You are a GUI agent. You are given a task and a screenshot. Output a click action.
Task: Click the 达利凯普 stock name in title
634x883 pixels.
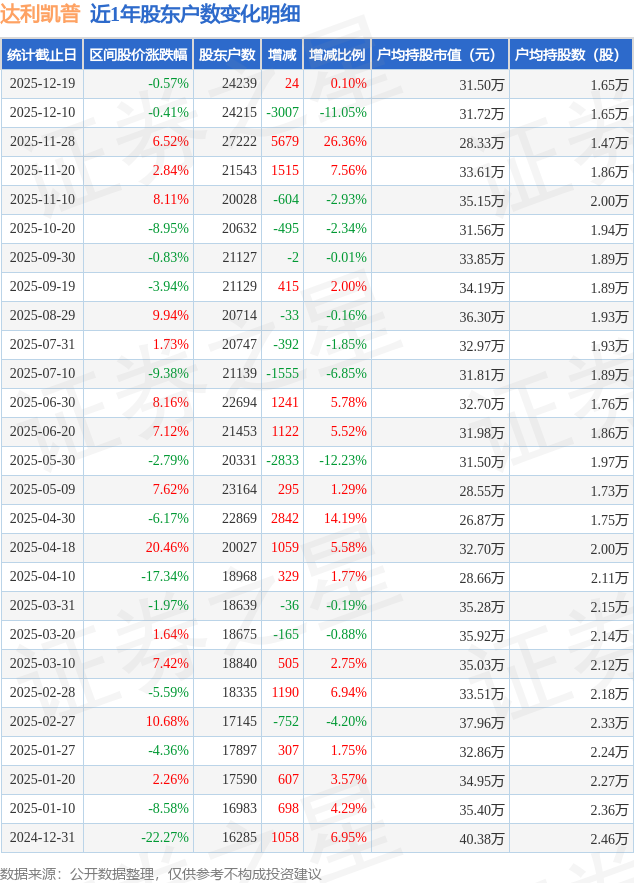[x=40, y=14]
